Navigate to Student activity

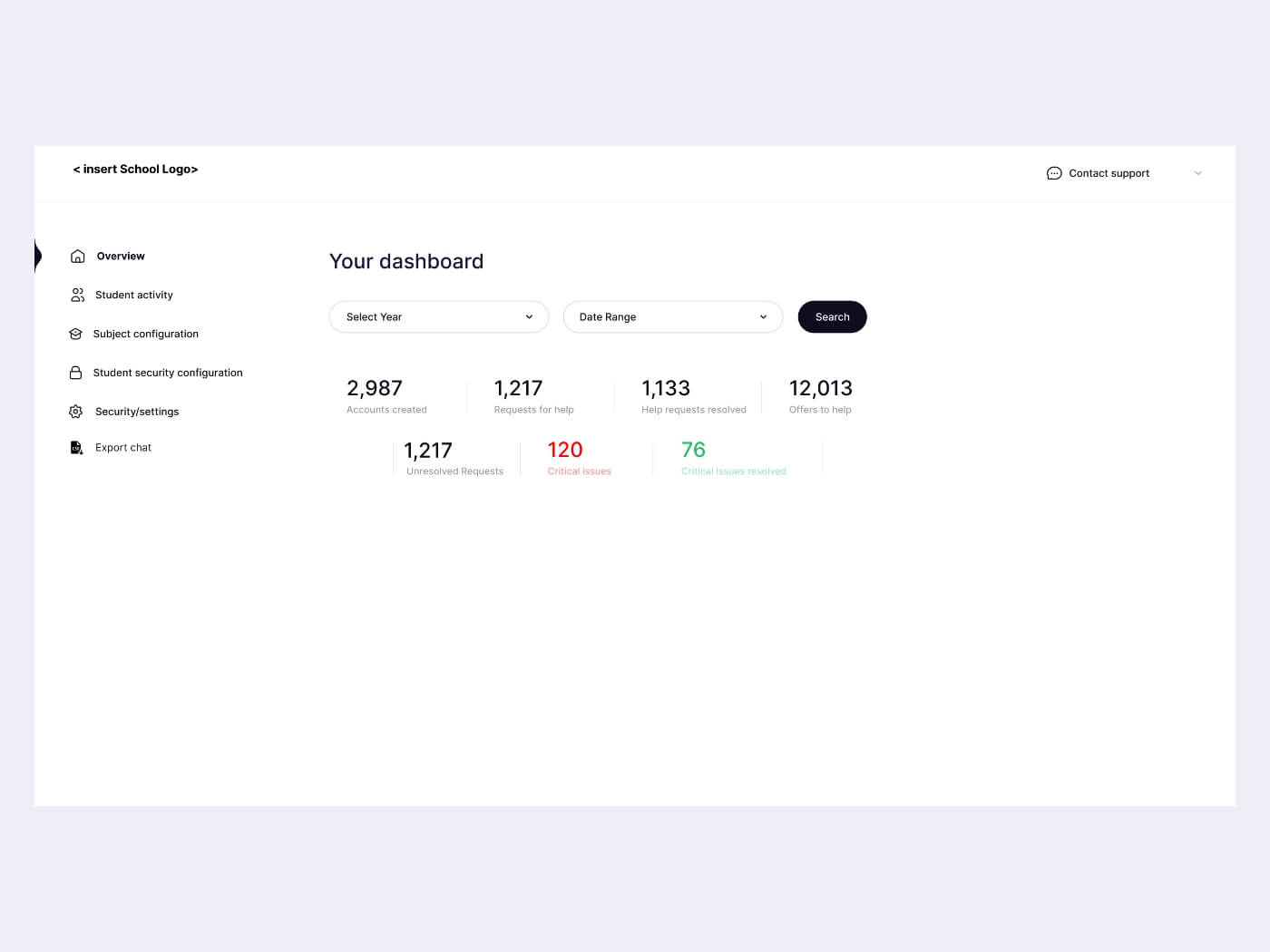click(x=133, y=295)
